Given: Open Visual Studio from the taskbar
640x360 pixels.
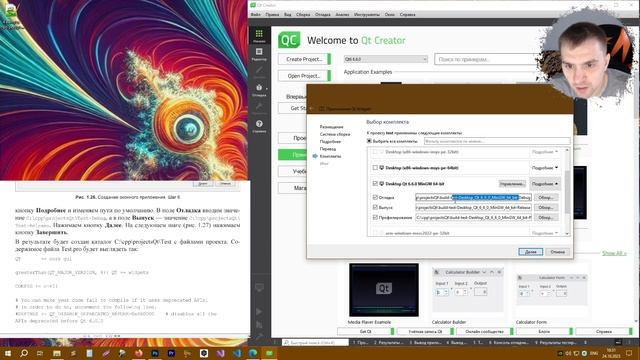Looking at the screenshot, I should pyautogui.click(x=220, y=353).
